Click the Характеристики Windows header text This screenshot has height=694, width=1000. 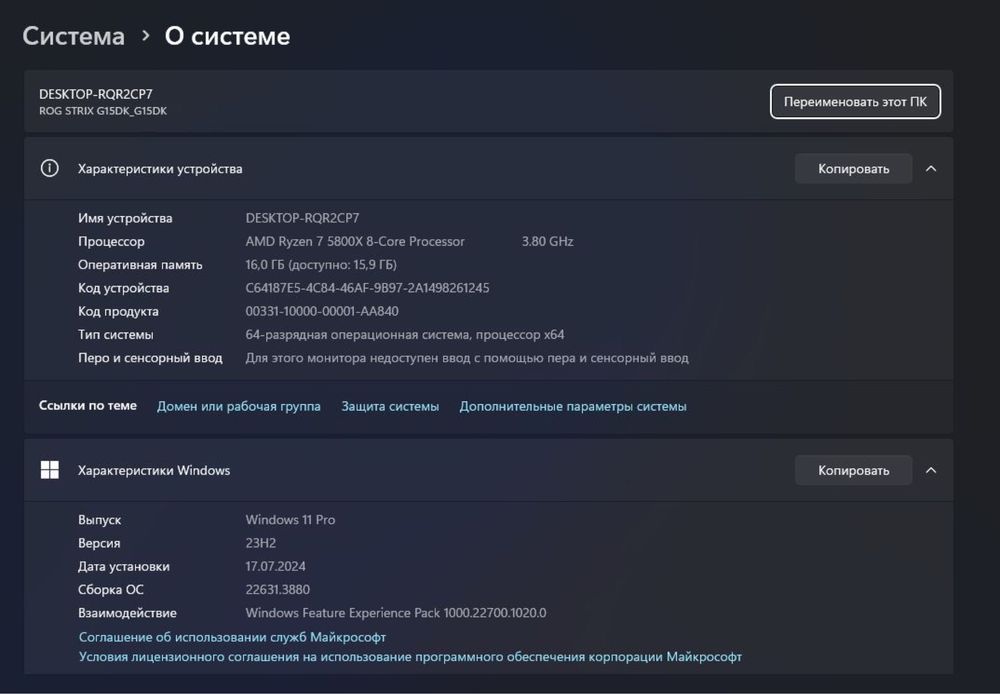154,470
